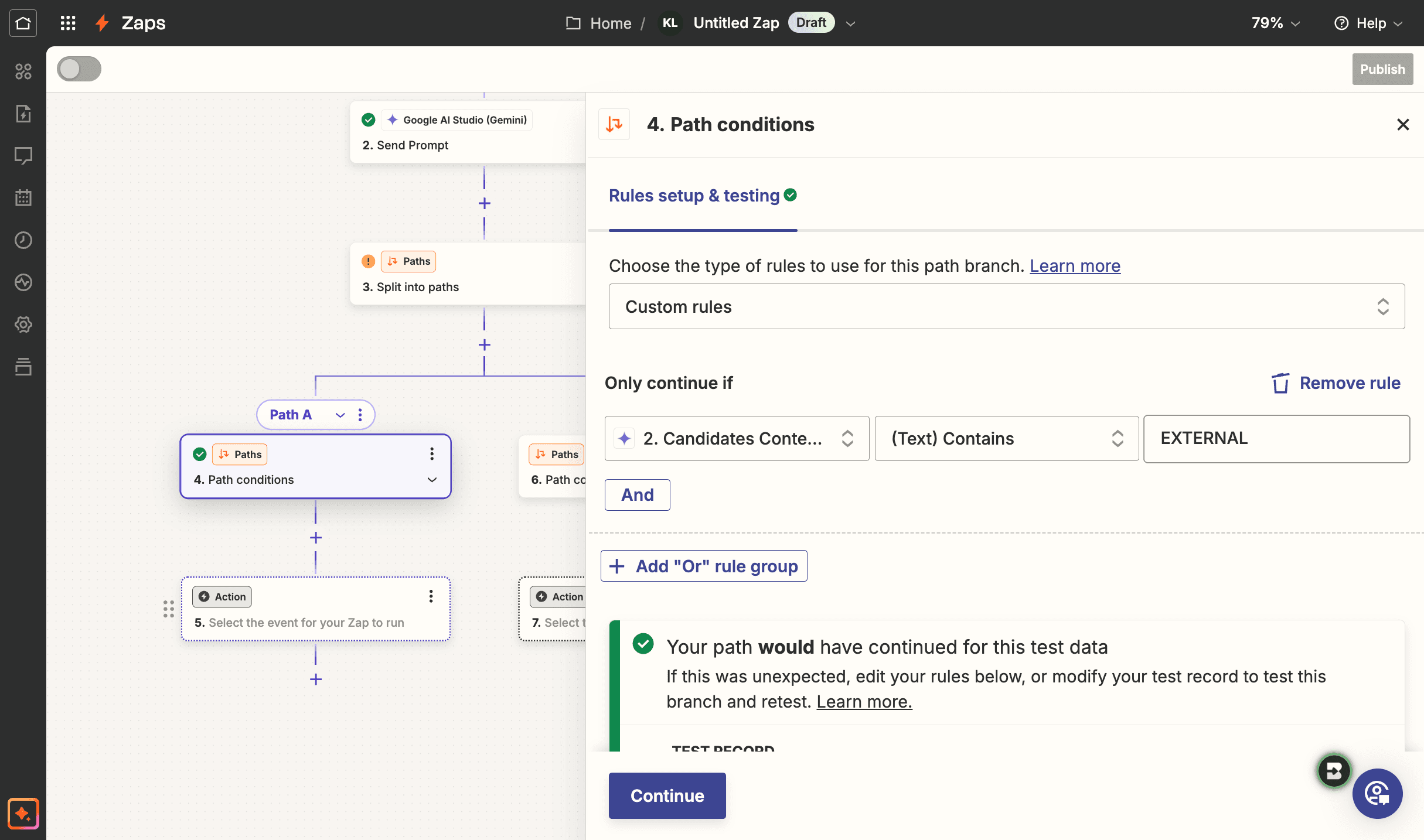The height and width of the screenshot is (840, 1424).
Task: Toggle the Zap on/off switch
Action: (79, 69)
